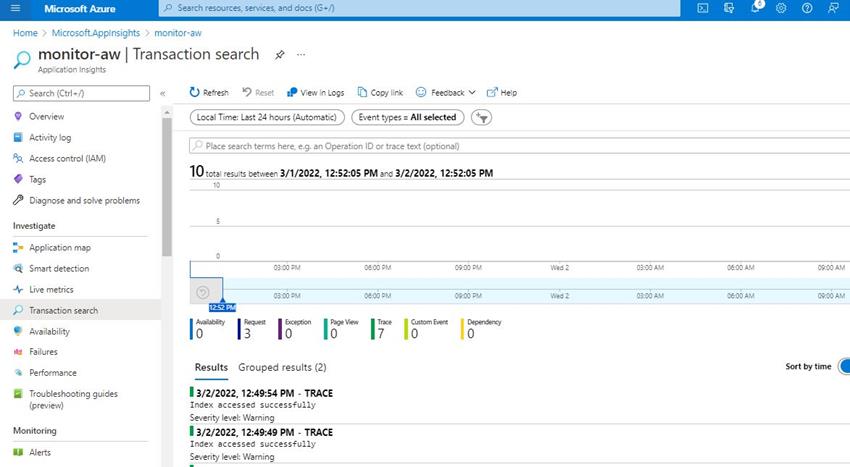850x467 pixels.
Task: Click the Live metrics pulse icon
Action: (x=18, y=290)
